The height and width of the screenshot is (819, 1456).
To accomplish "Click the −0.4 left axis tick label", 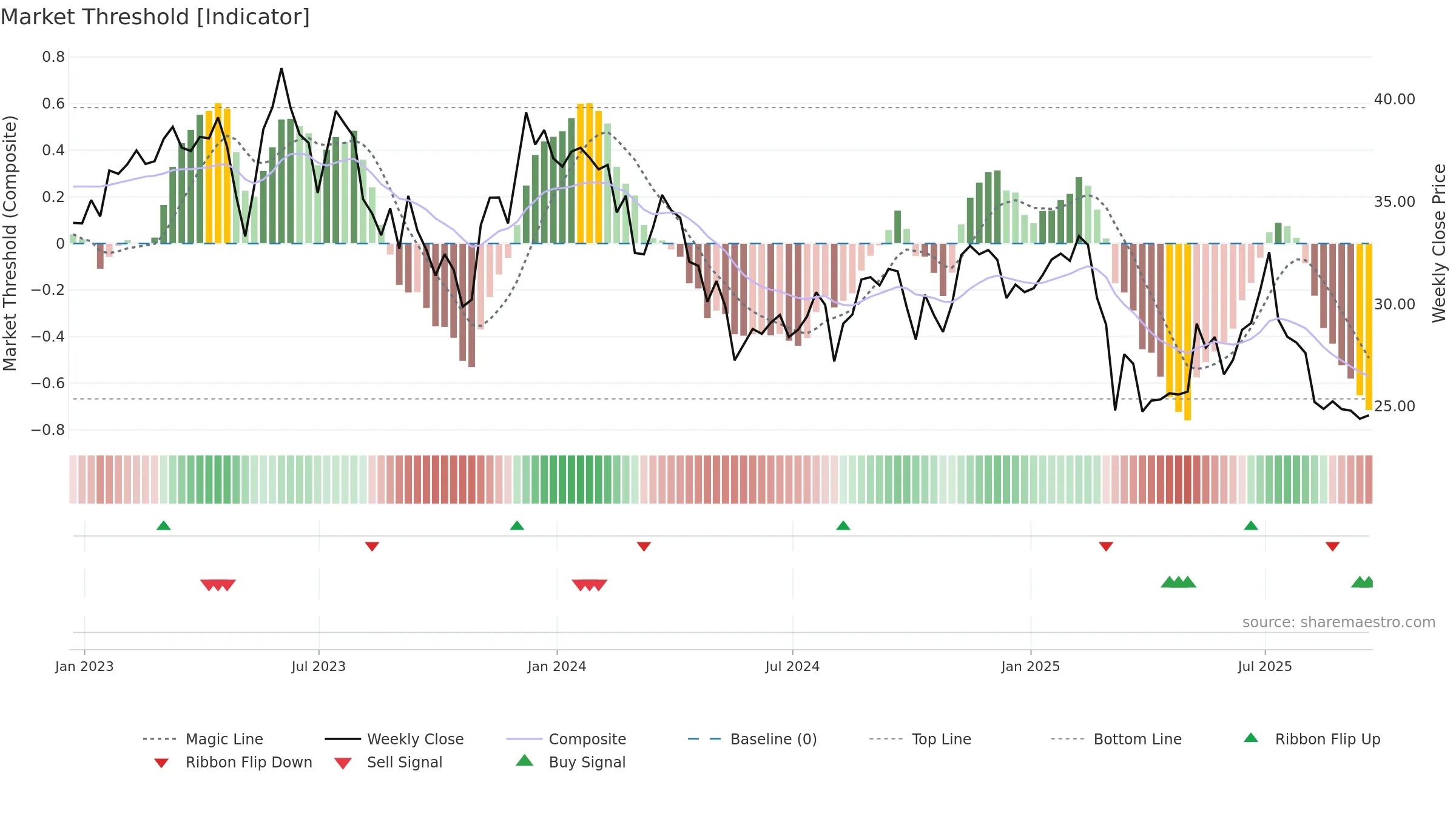I will click(x=47, y=337).
